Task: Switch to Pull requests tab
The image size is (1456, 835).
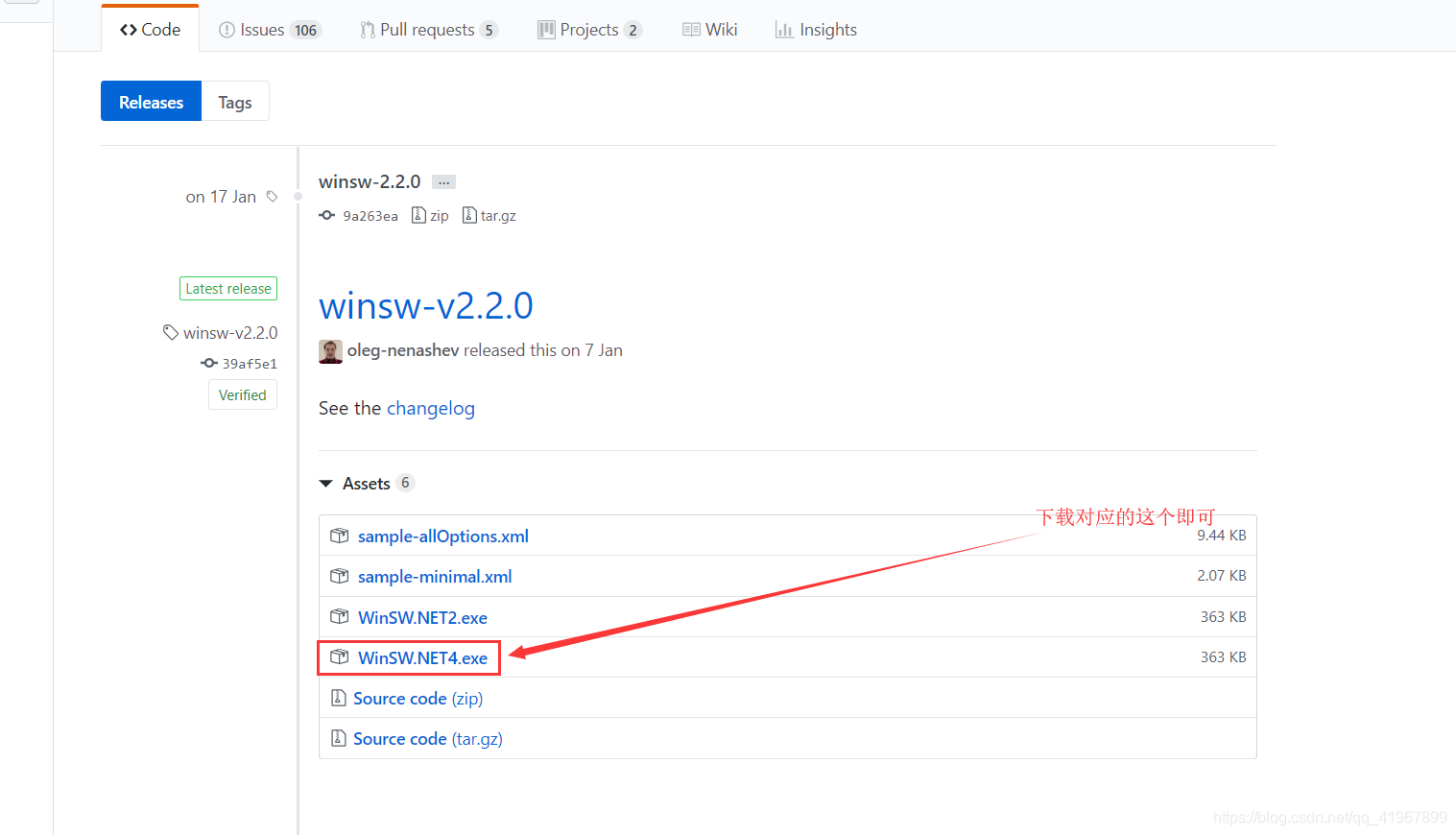Action: 429,30
